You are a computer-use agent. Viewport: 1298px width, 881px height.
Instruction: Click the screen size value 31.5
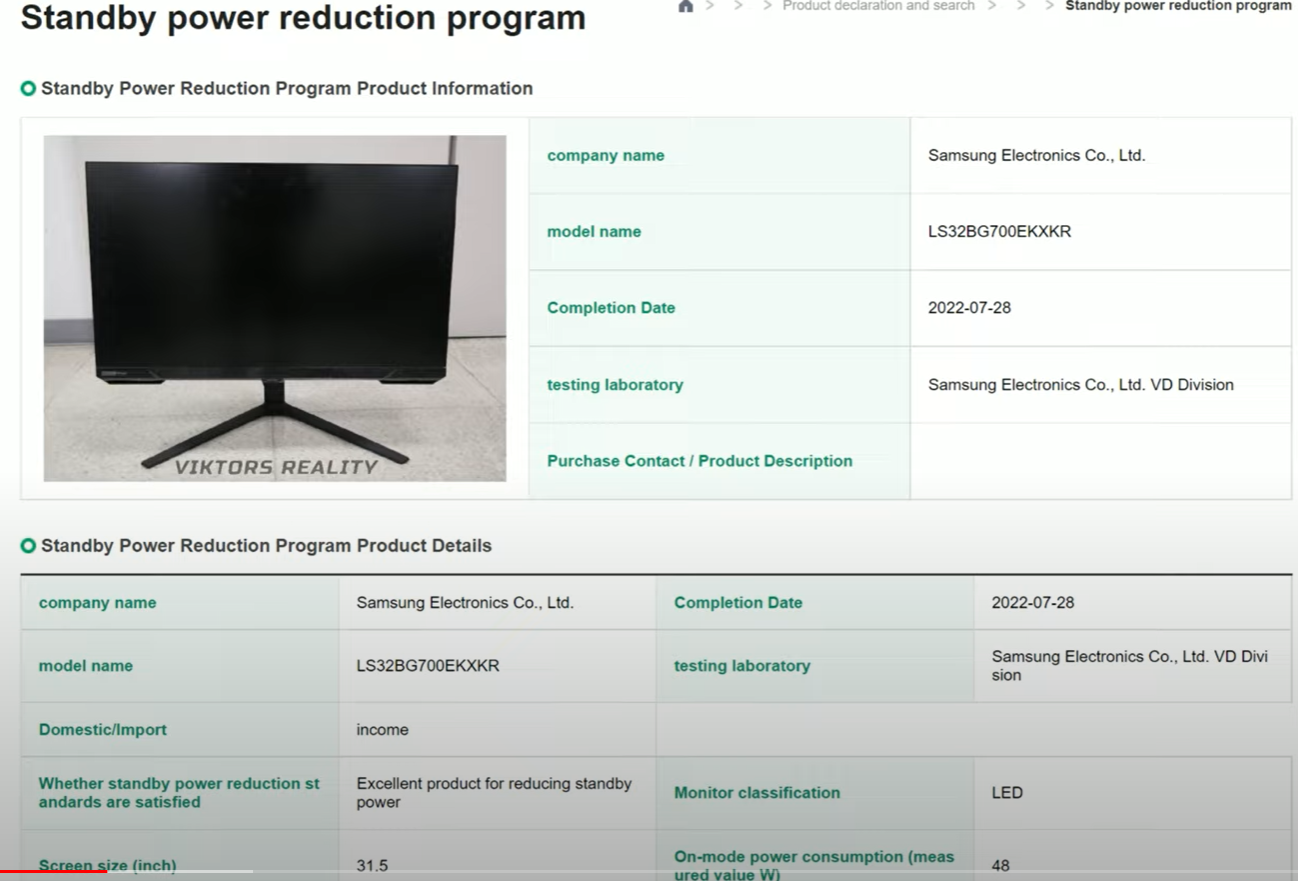pyautogui.click(x=372, y=865)
